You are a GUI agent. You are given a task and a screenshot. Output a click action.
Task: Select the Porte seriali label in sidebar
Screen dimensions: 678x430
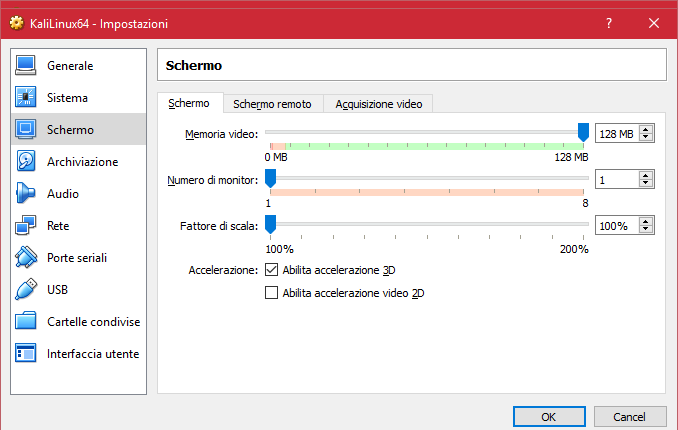[x=77, y=258]
